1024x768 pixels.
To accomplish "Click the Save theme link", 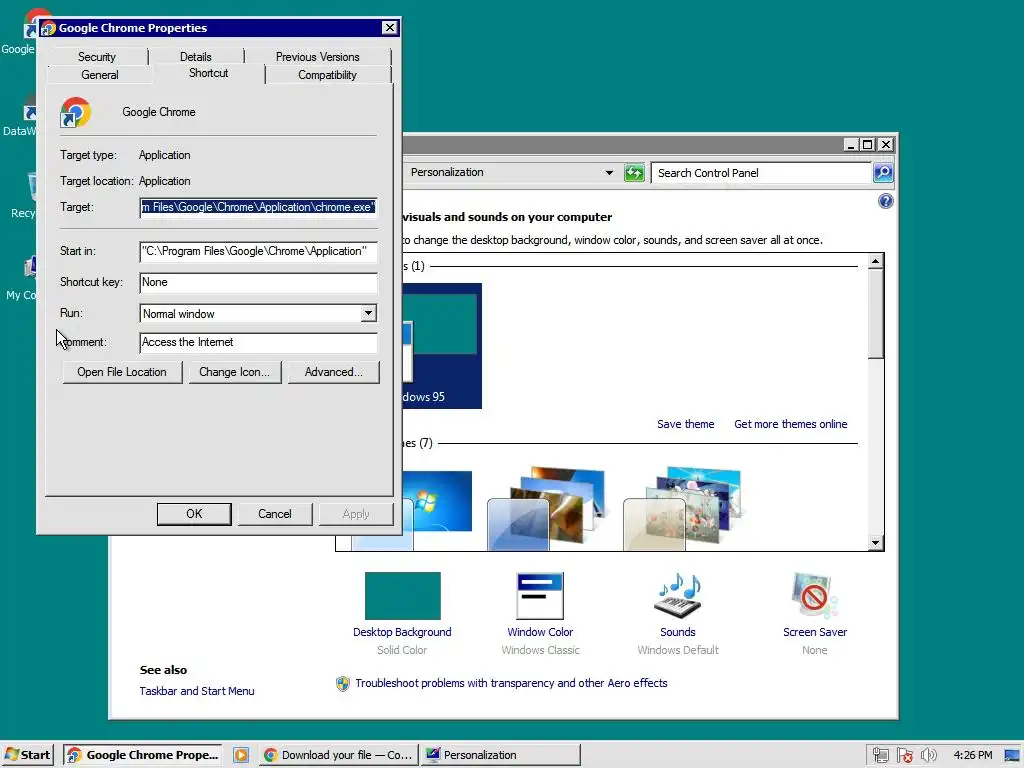I will coord(685,424).
